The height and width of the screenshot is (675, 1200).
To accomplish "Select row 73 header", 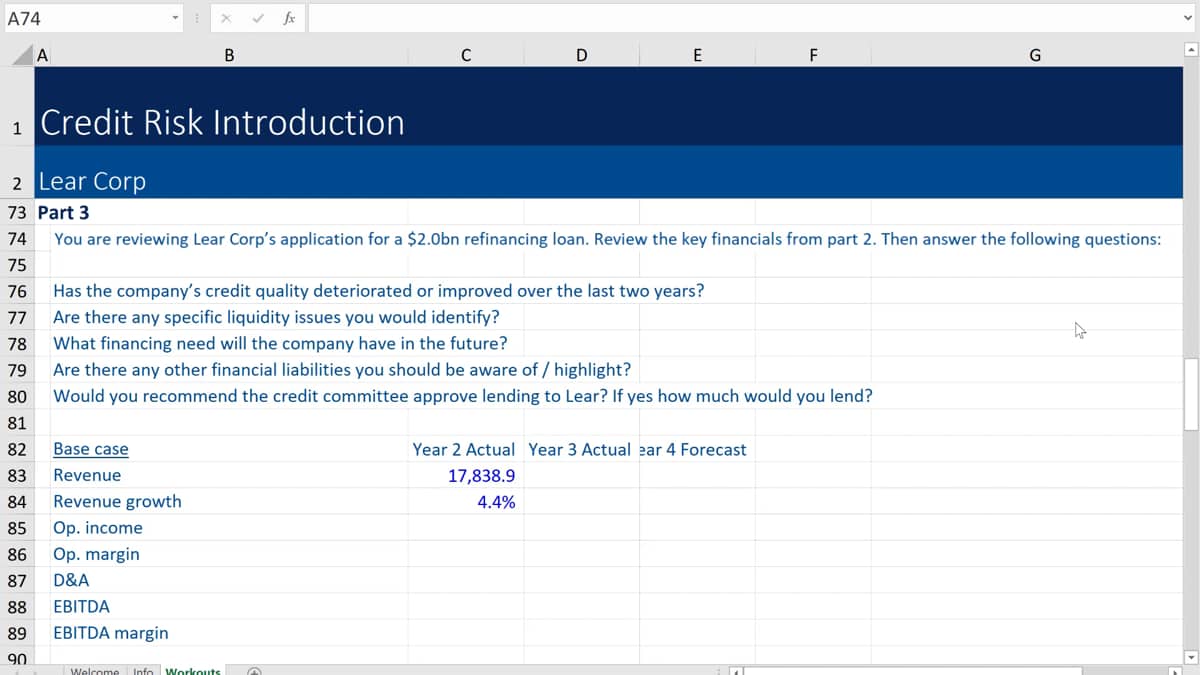I will [17, 212].
